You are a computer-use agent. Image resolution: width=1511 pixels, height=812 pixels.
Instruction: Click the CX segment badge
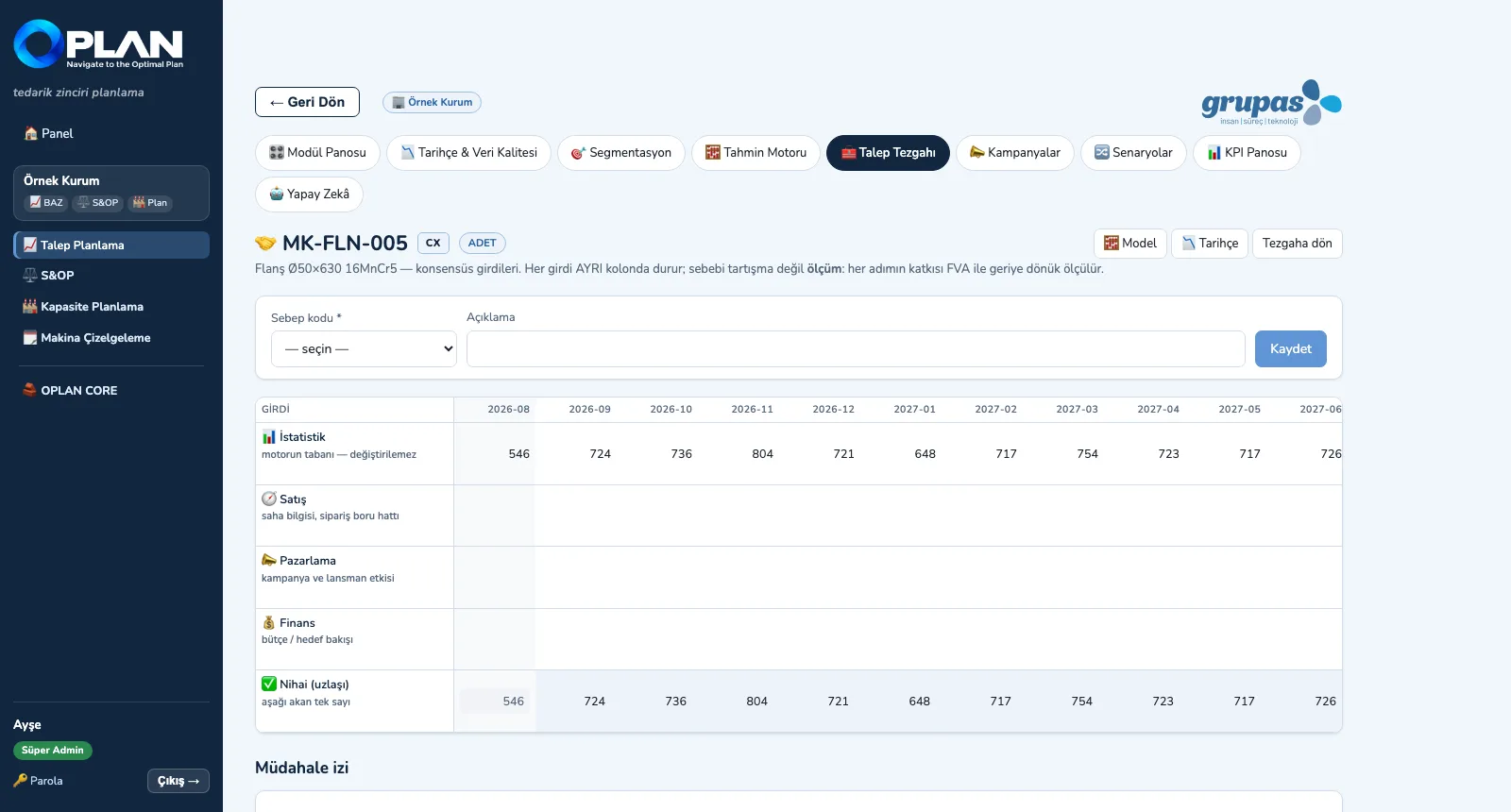coord(433,244)
